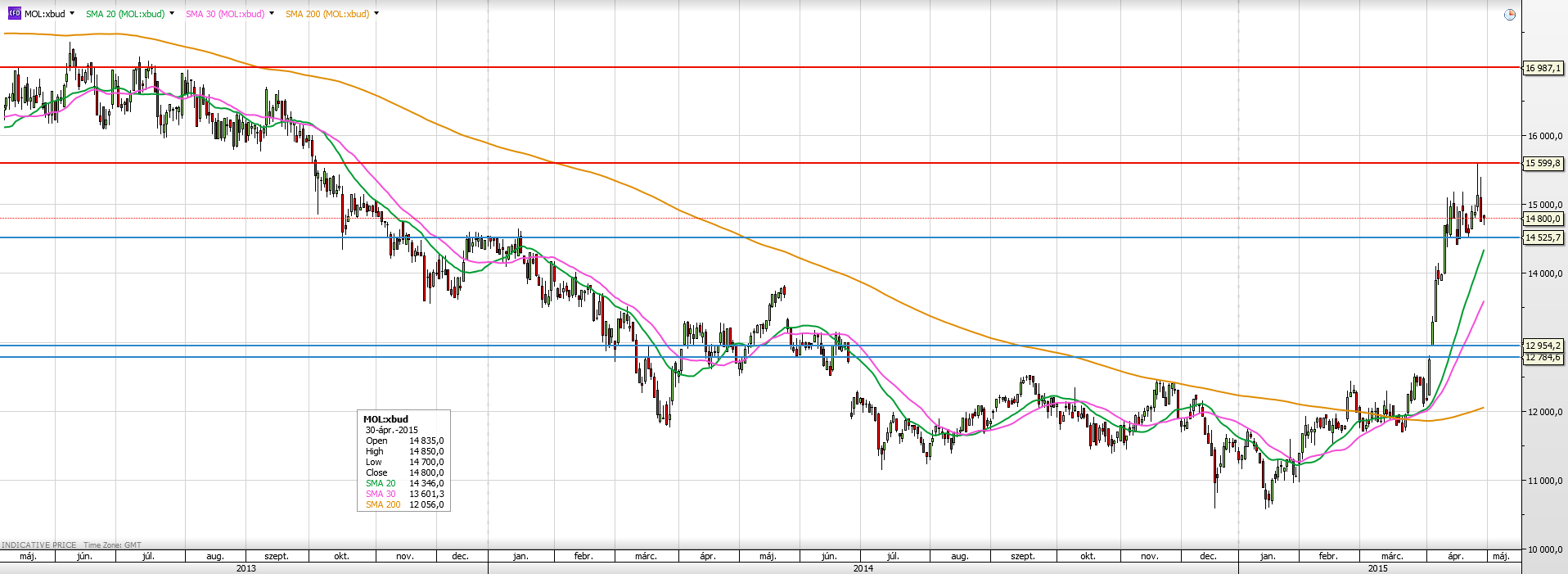The width and height of the screenshot is (1568, 574).
Task: Click the 15 599,8 price tag
Action: pyautogui.click(x=1543, y=163)
